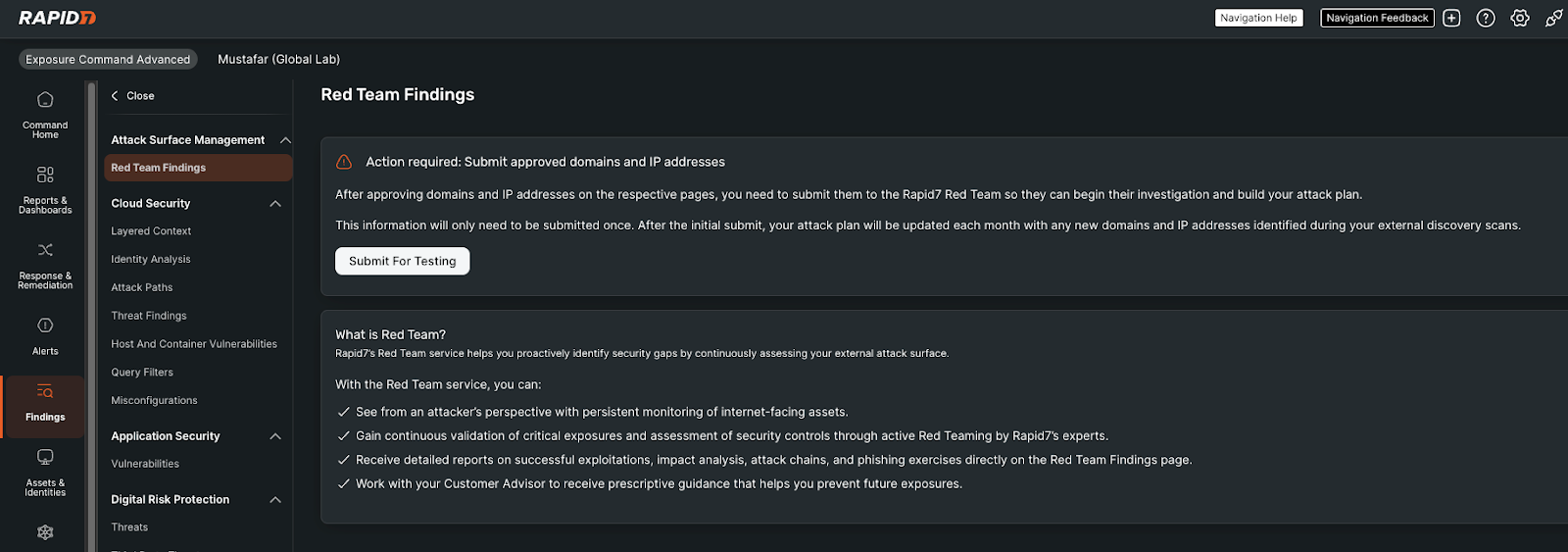Open Reports & Dashboards icon
This screenshot has height=552, width=1568.
click(x=45, y=189)
